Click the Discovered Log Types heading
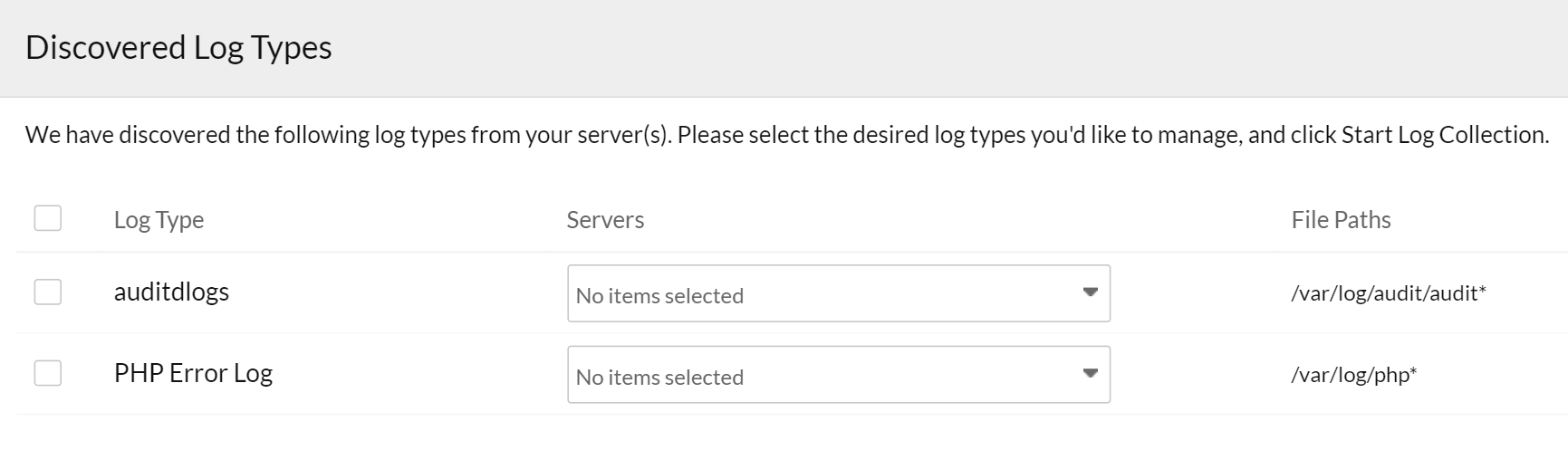This screenshot has width=1568, height=450. tap(178, 47)
